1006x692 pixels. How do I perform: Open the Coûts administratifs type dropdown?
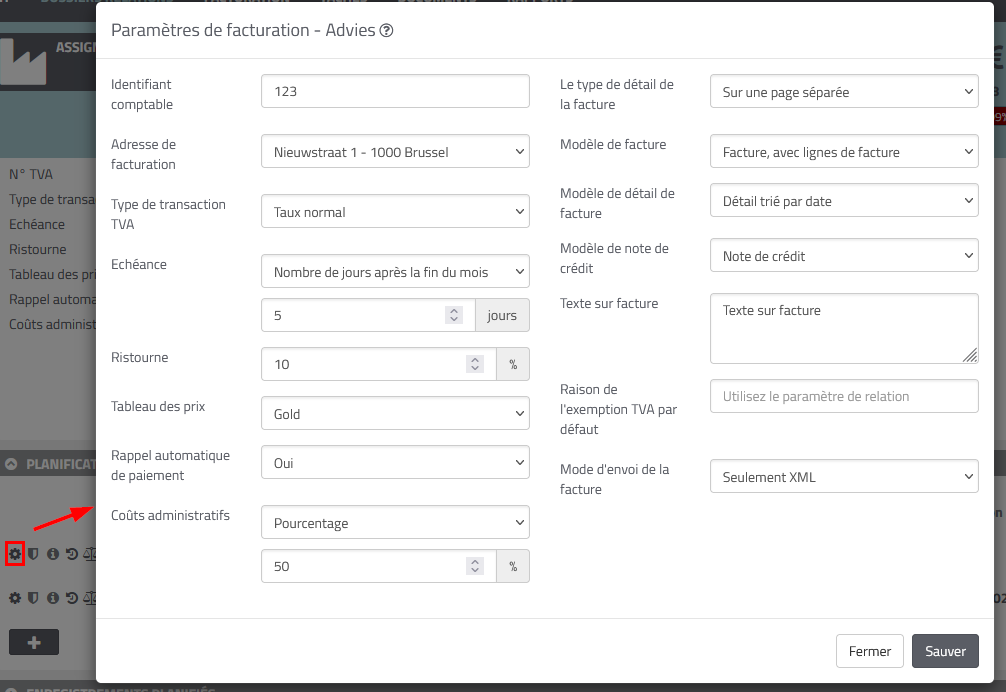(x=395, y=522)
